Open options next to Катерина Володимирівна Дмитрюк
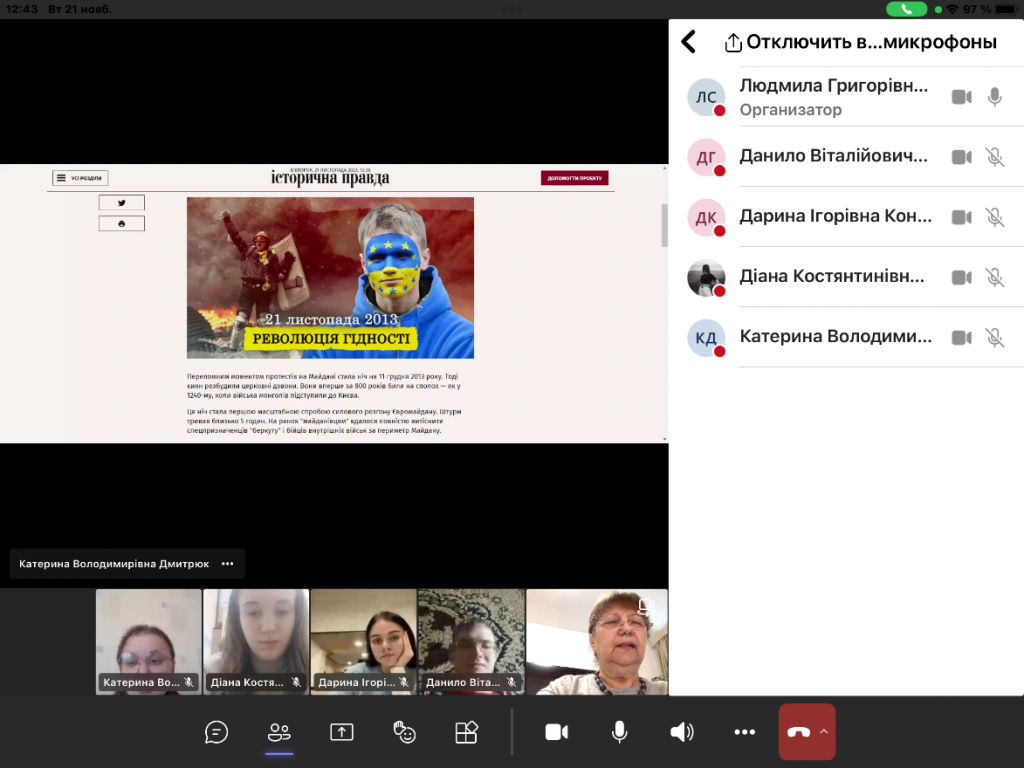This screenshot has height=768, width=1024. 228,564
